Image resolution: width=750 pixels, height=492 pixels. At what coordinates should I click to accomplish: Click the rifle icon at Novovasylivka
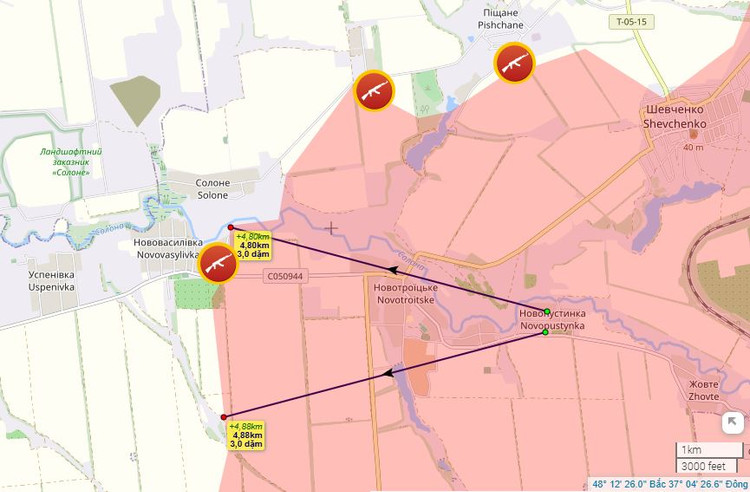click(x=219, y=263)
